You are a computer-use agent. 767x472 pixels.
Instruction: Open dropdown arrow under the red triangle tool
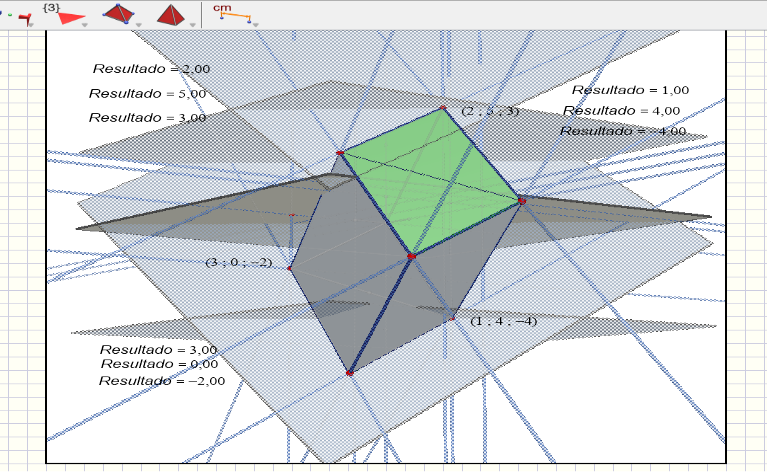point(85,25)
